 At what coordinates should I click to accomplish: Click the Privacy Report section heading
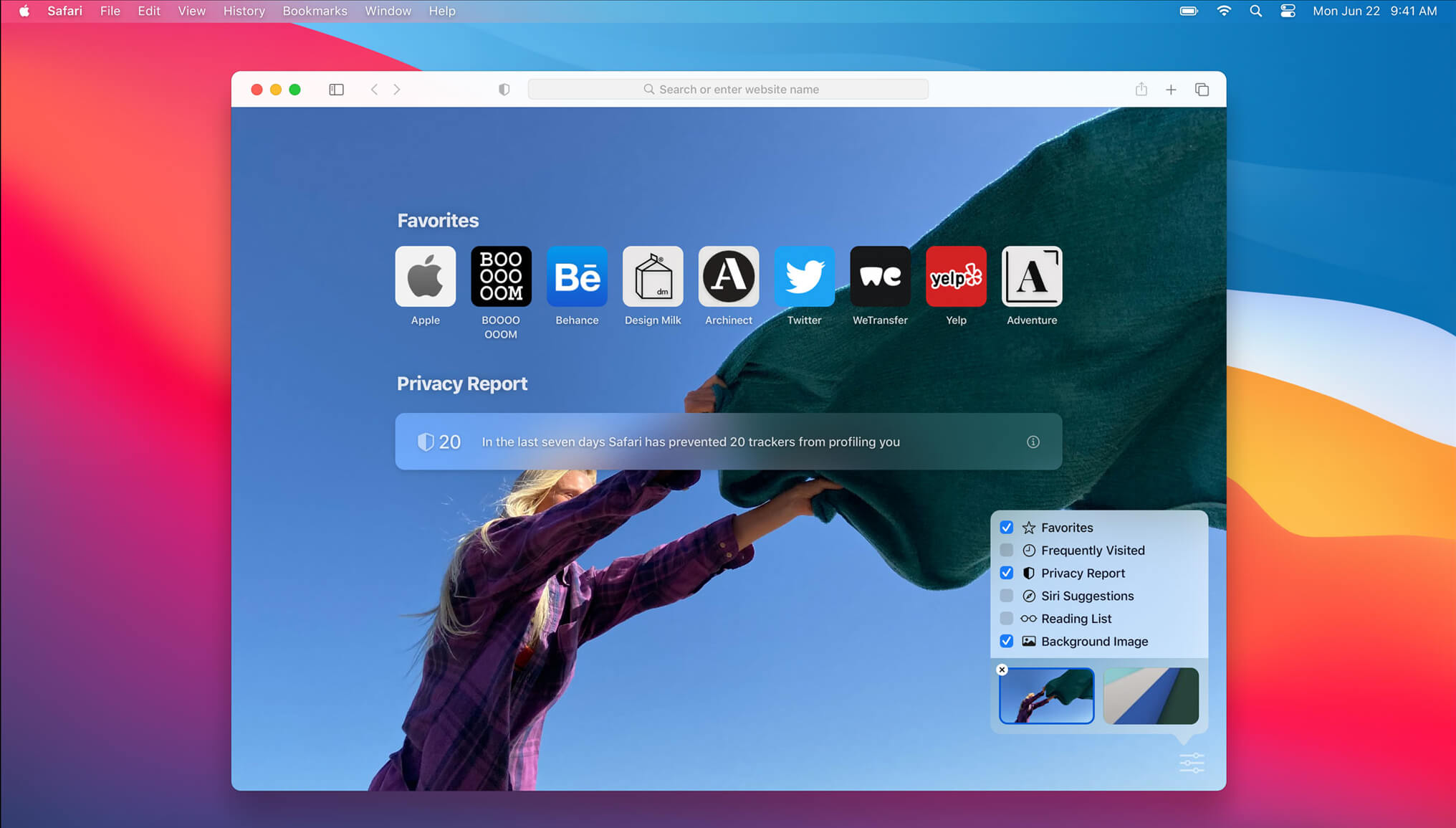(462, 384)
